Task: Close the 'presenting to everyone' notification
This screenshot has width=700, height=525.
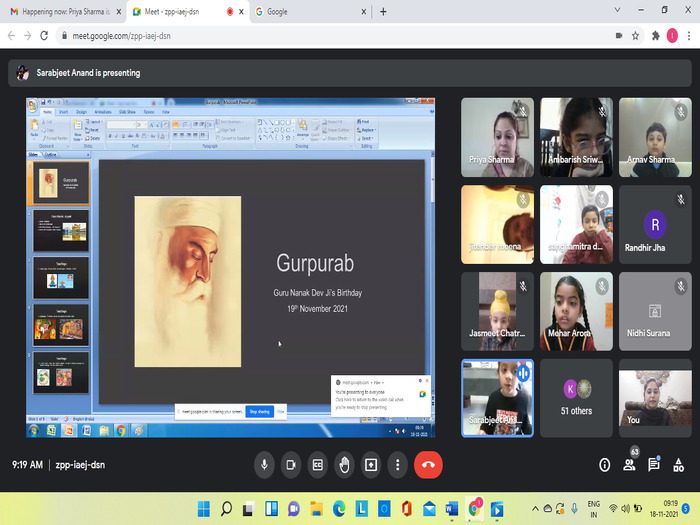Action: coord(427,381)
